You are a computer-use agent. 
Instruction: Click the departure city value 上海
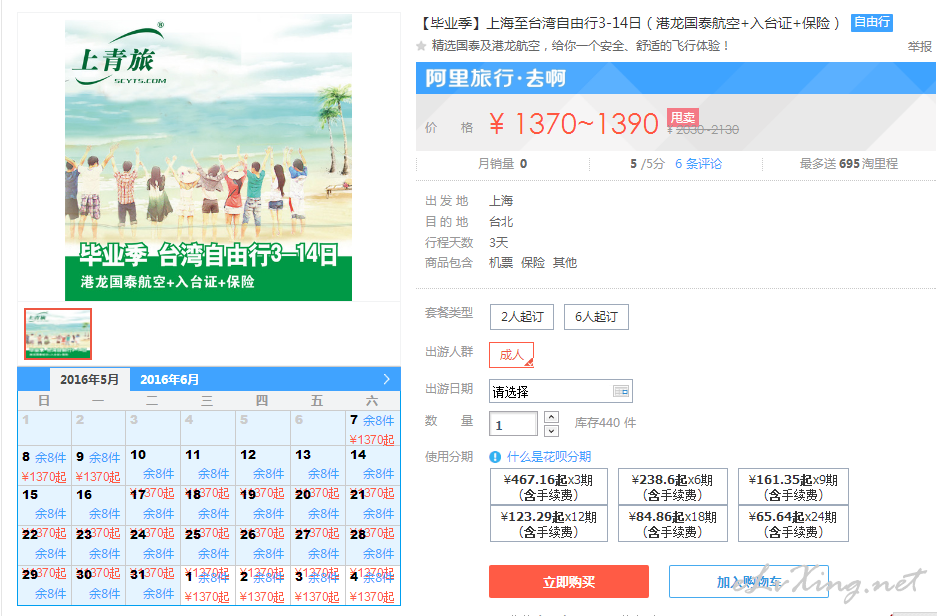coord(501,201)
